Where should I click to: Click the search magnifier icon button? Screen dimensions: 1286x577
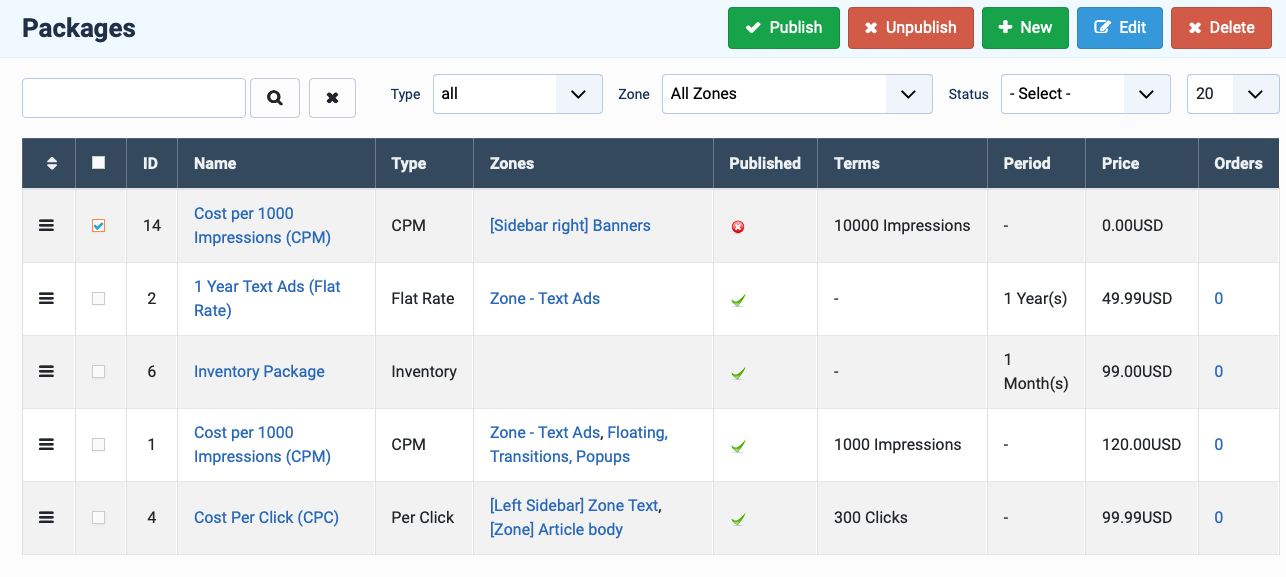click(275, 98)
